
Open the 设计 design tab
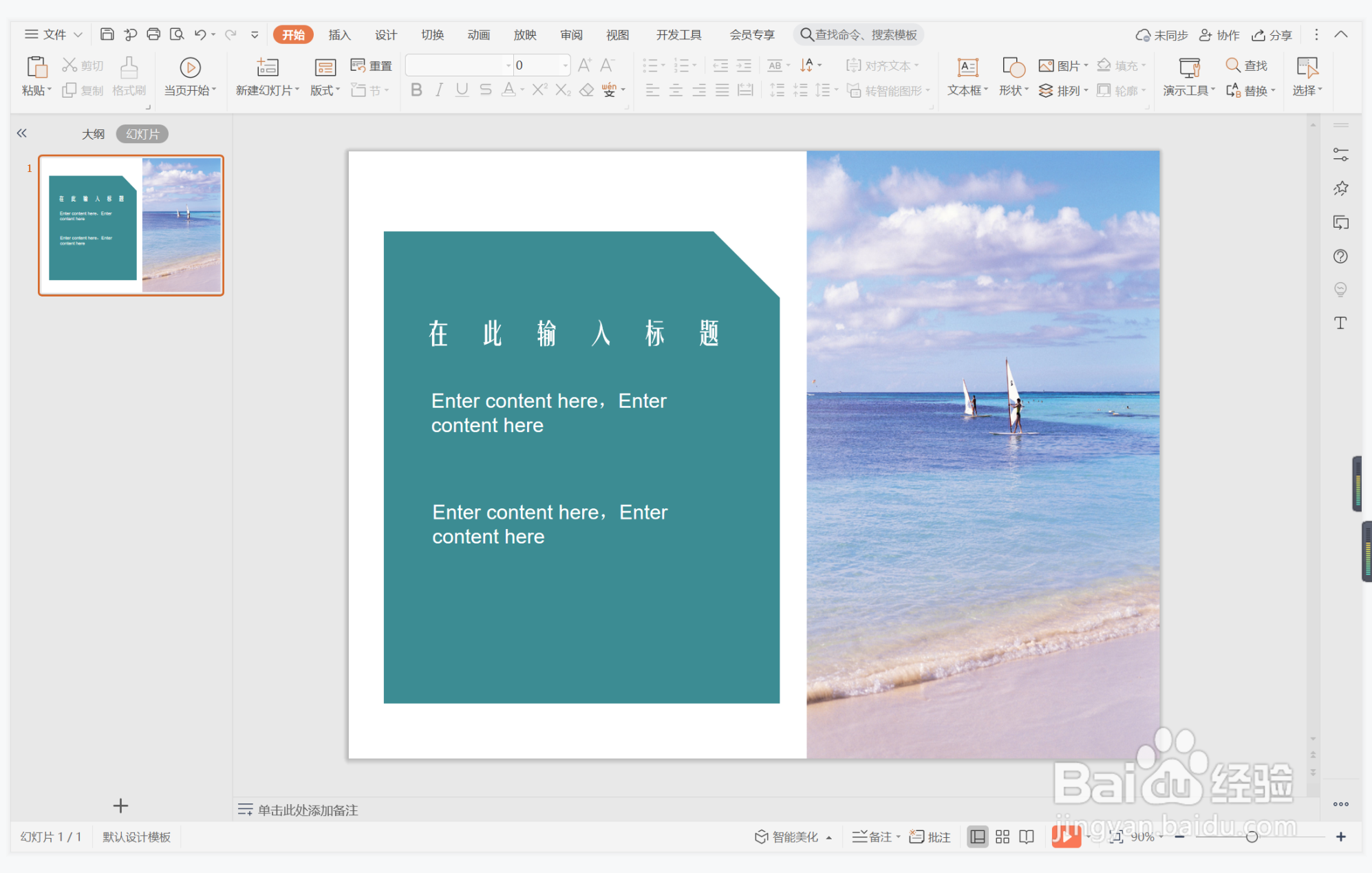click(x=386, y=35)
